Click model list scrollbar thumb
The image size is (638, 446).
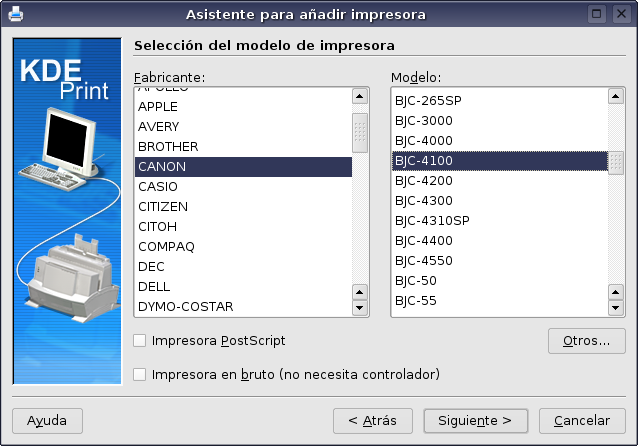click(x=616, y=162)
